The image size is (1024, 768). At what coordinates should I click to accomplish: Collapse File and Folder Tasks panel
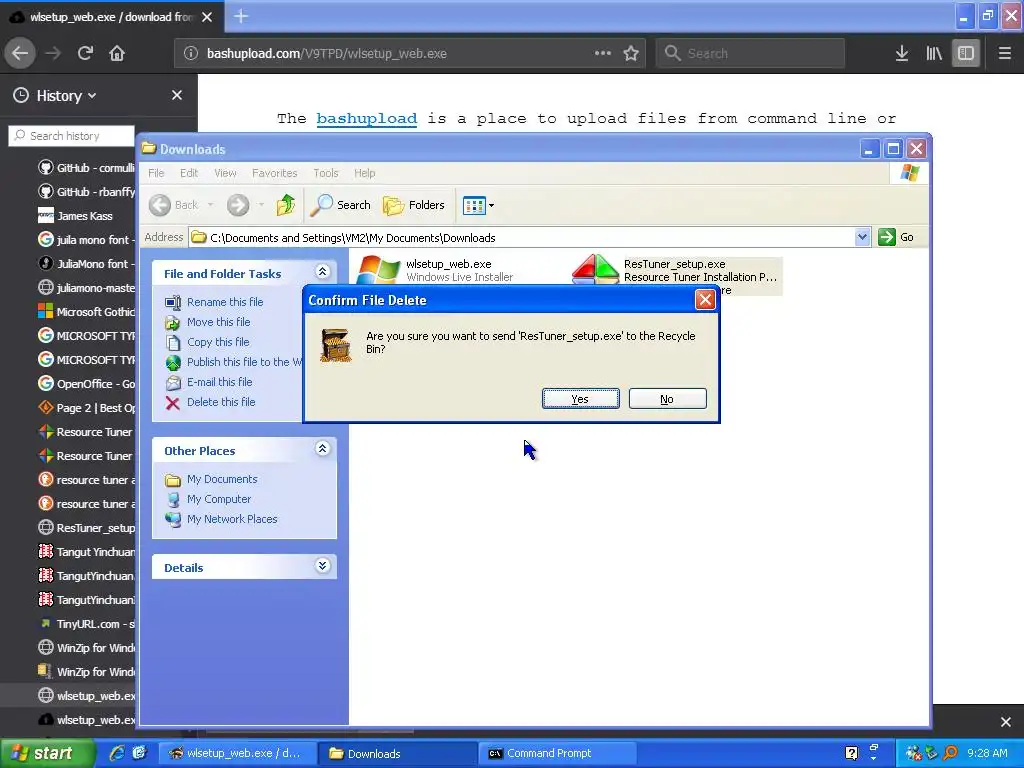tap(322, 272)
